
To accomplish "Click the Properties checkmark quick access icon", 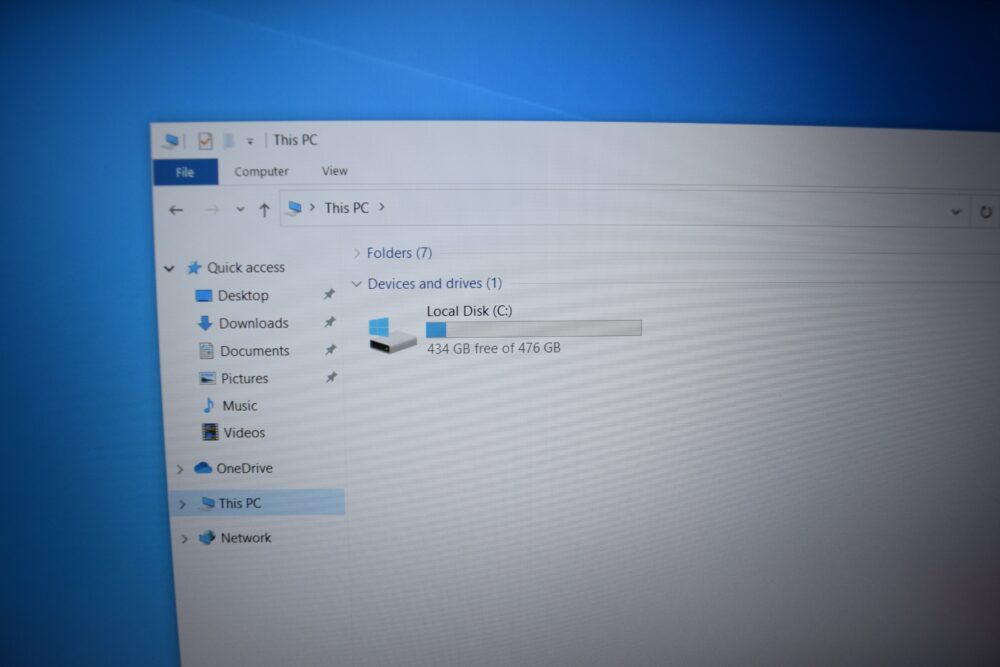I will [x=205, y=140].
